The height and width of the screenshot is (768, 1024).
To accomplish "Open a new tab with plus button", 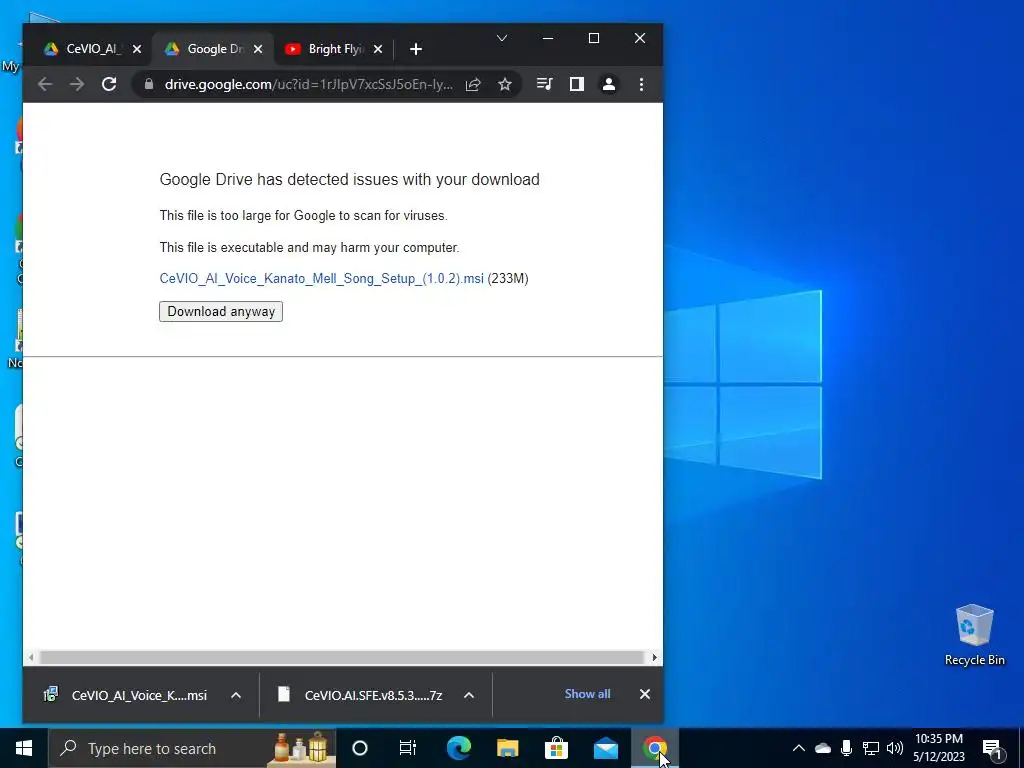I will pyautogui.click(x=416, y=49).
